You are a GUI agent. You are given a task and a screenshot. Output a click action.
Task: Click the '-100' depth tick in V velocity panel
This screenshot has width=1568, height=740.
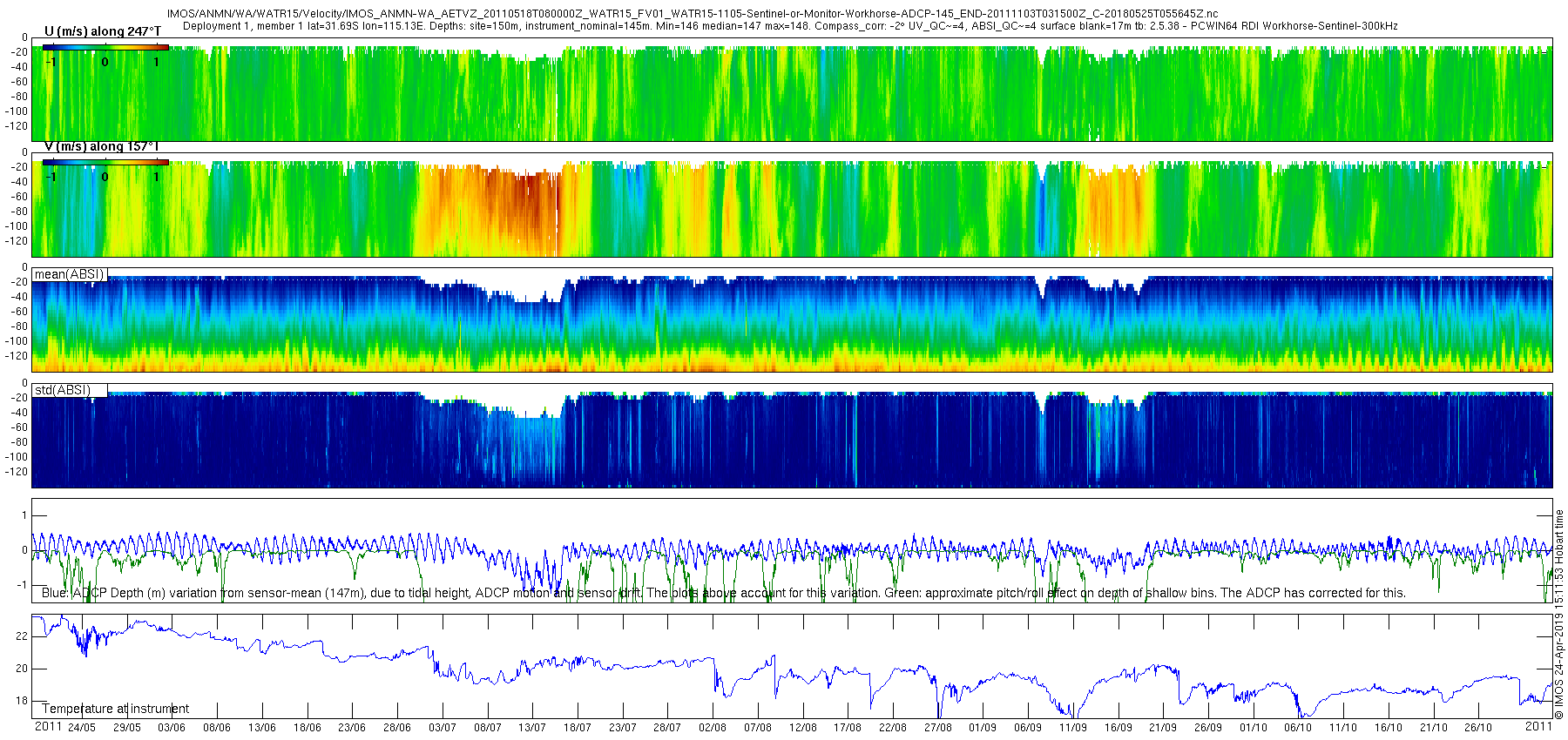click(16, 226)
